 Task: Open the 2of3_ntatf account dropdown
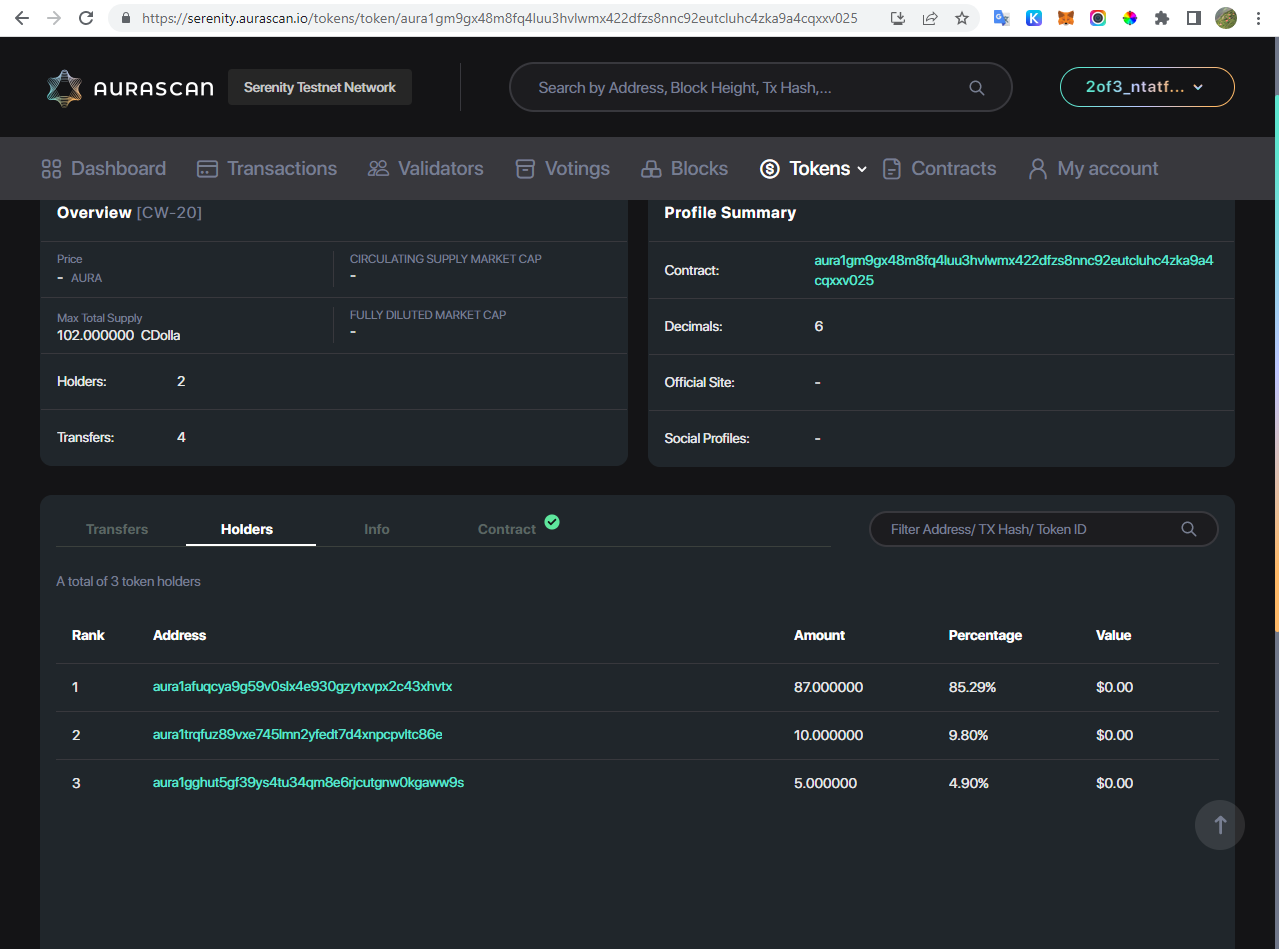coord(1147,87)
